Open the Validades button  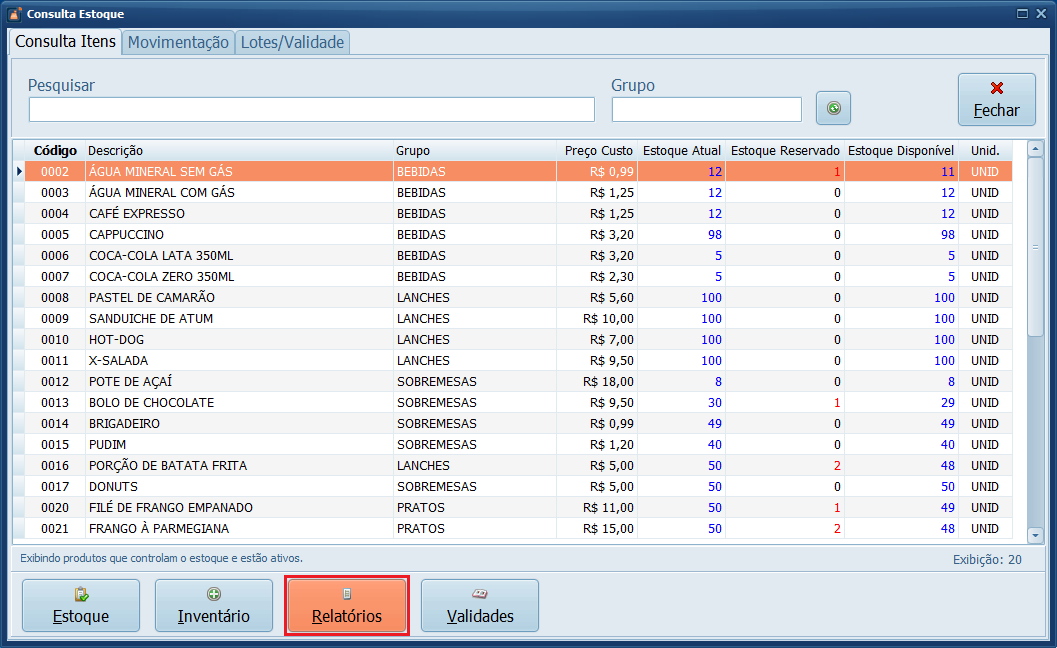tap(479, 605)
